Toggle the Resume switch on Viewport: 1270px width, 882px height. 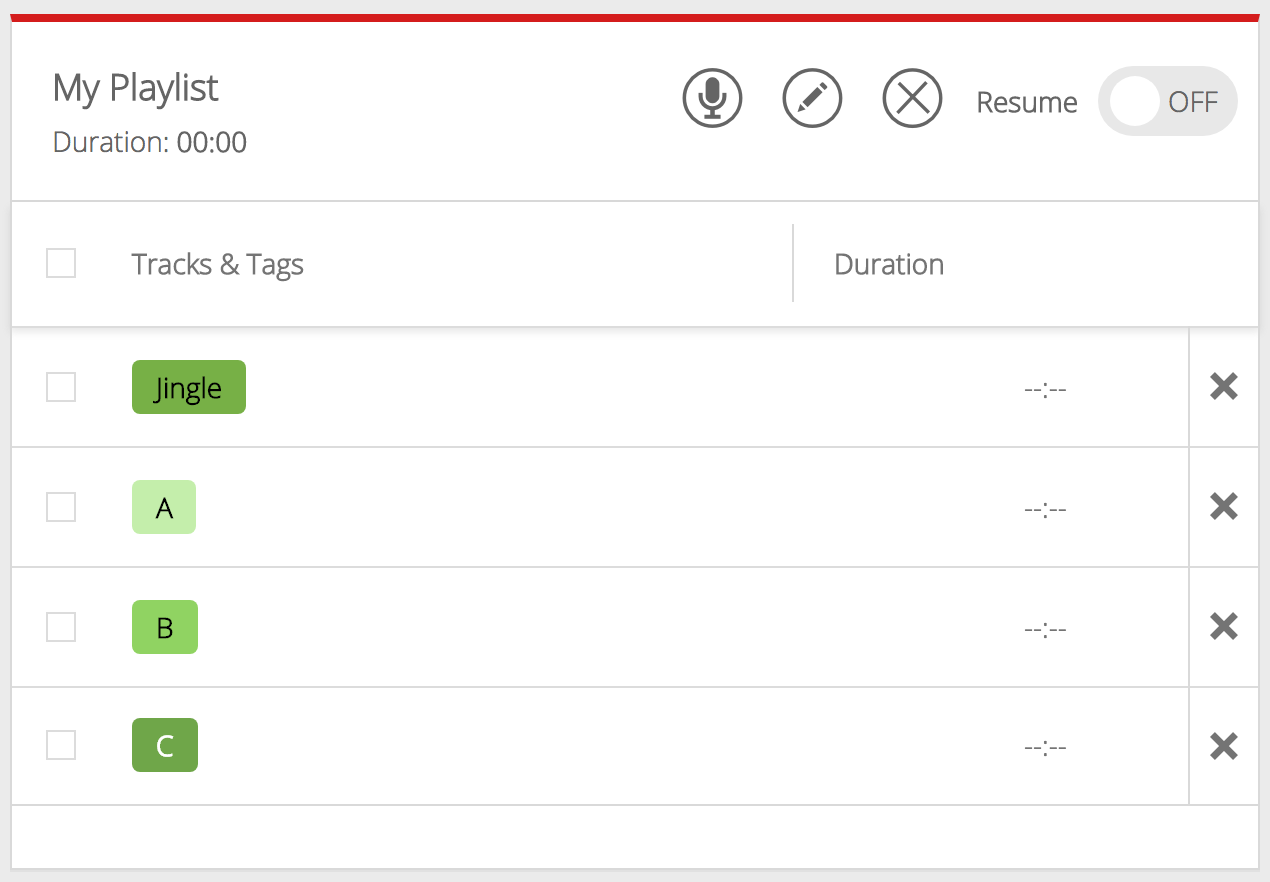(x=1167, y=101)
